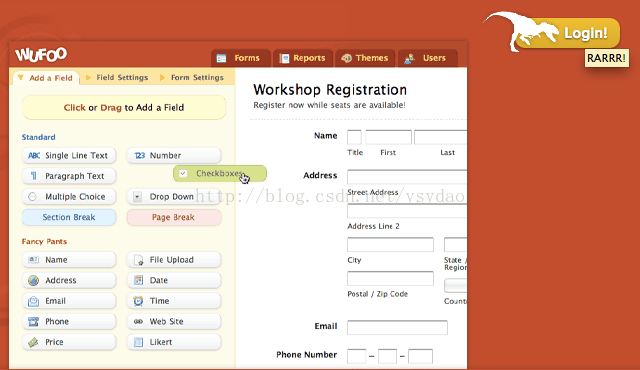Screen dimensions: 640x370
Task: Click the Standard section heading
Action: [38, 137]
